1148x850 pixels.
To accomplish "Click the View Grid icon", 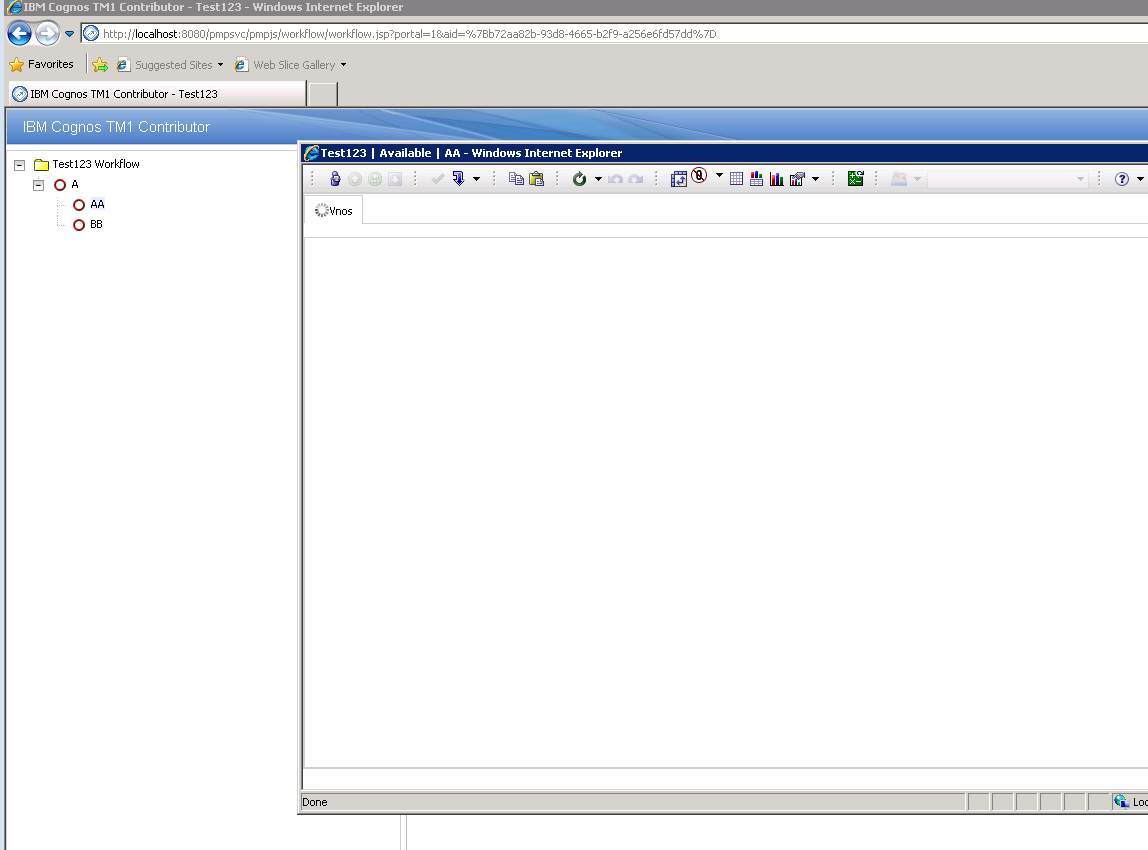I will (737, 179).
